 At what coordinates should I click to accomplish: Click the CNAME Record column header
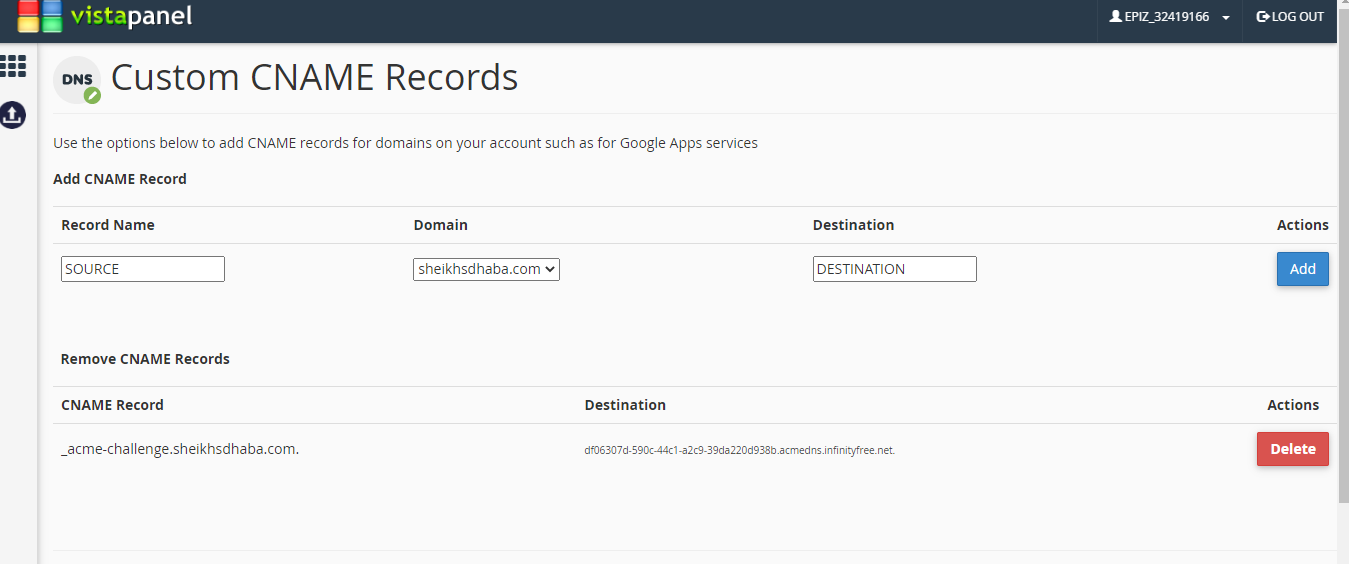(112, 405)
